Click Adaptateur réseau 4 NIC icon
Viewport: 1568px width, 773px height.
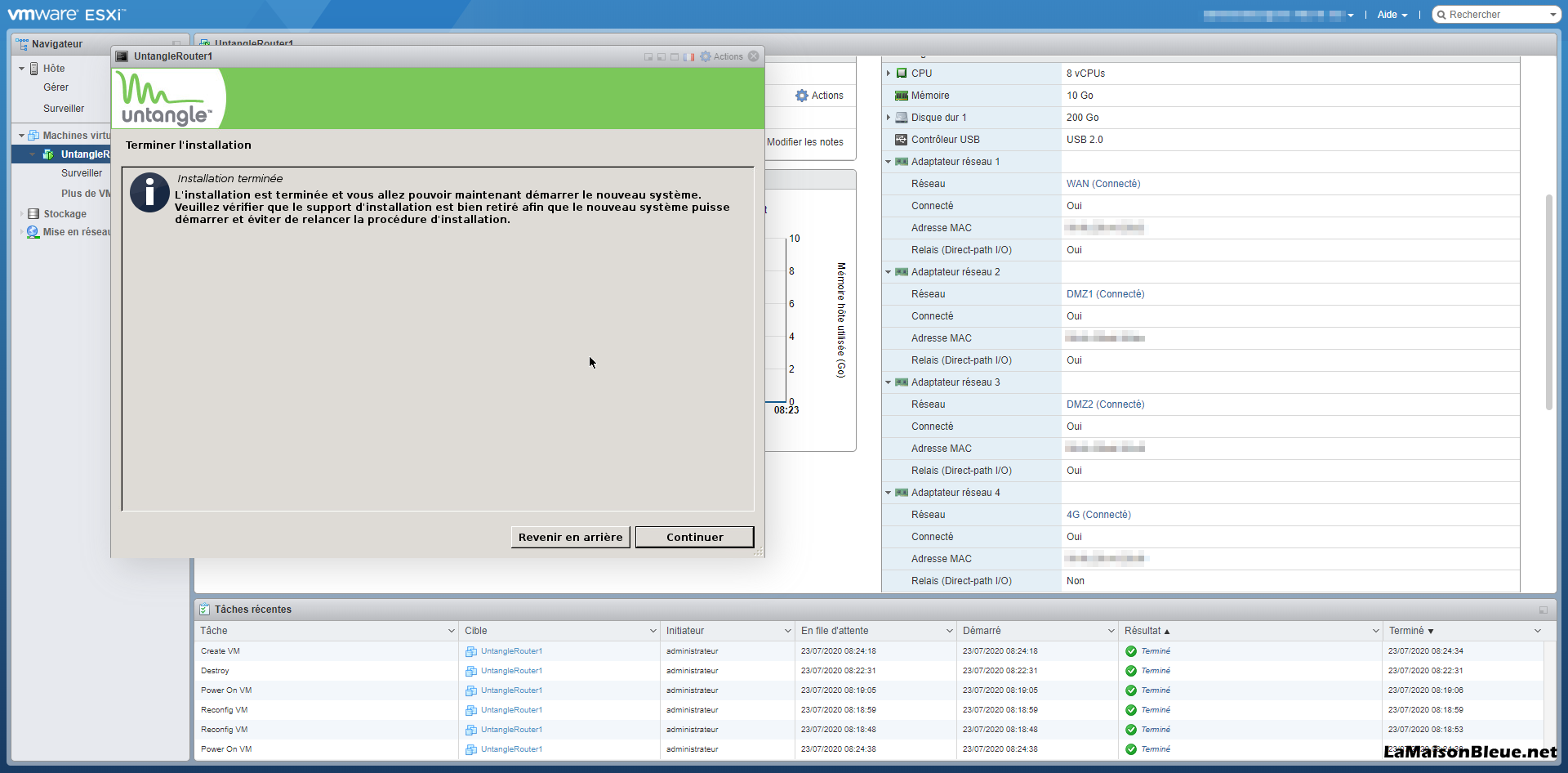pos(902,493)
